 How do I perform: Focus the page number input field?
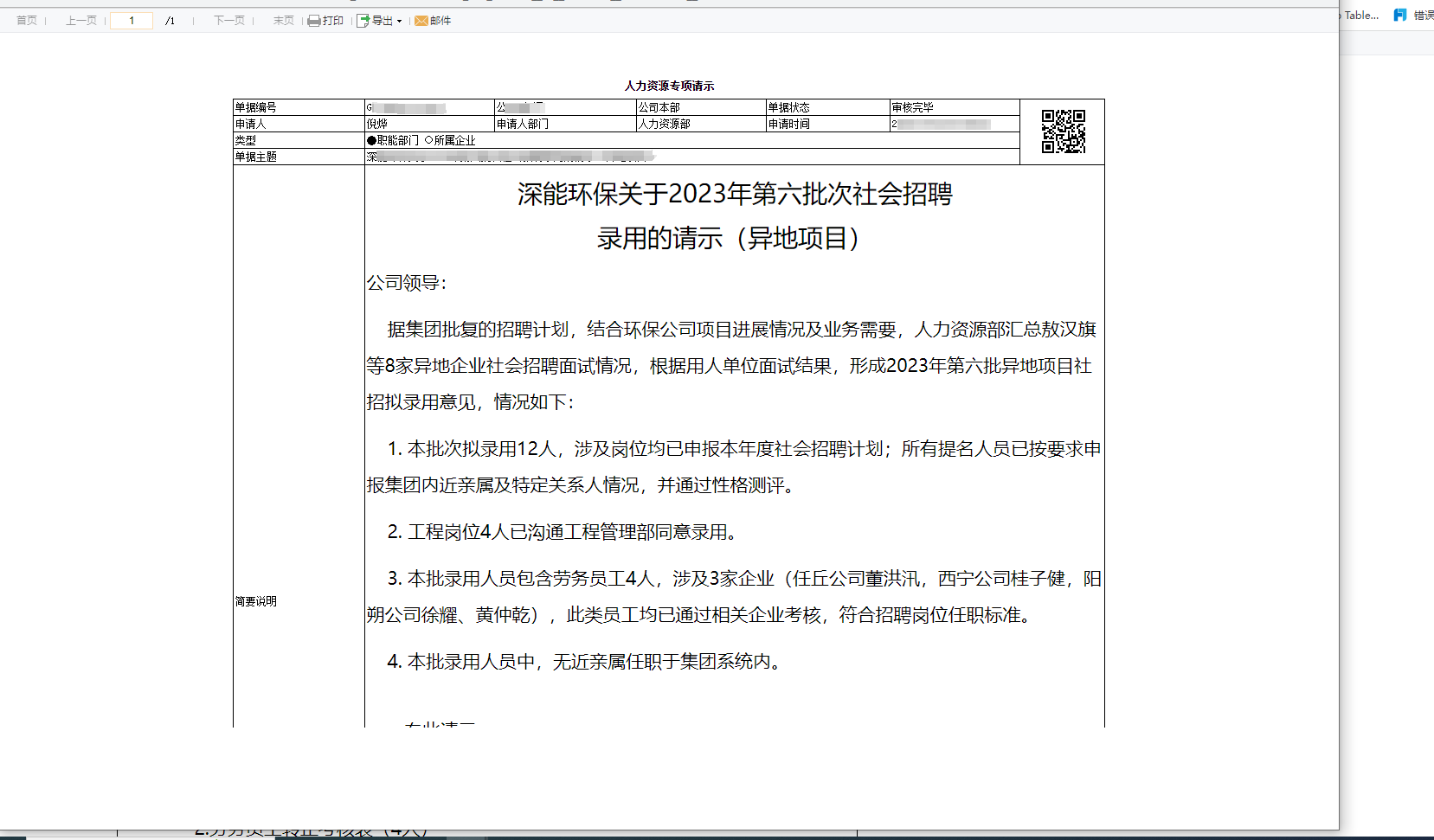pyautogui.click(x=132, y=21)
